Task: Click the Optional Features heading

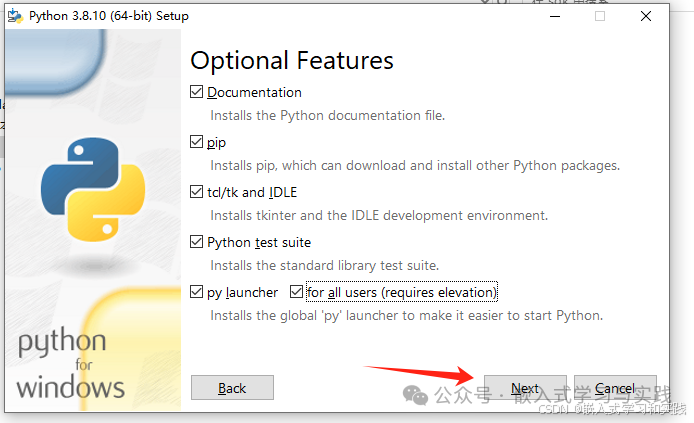Action: click(x=292, y=60)
